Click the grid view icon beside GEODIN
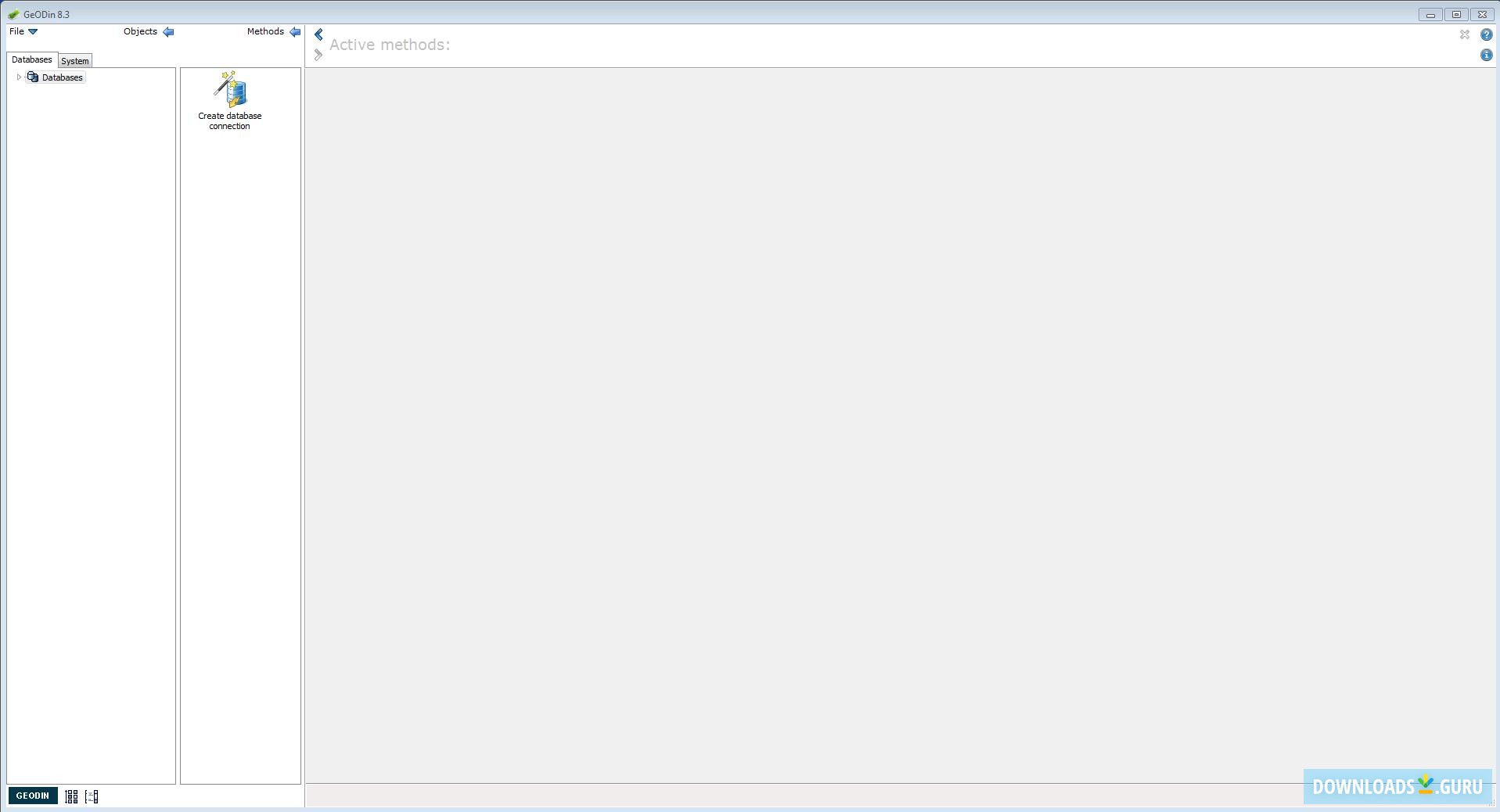The width and height of the screenshot is (1500, 812). click(71, 796)
